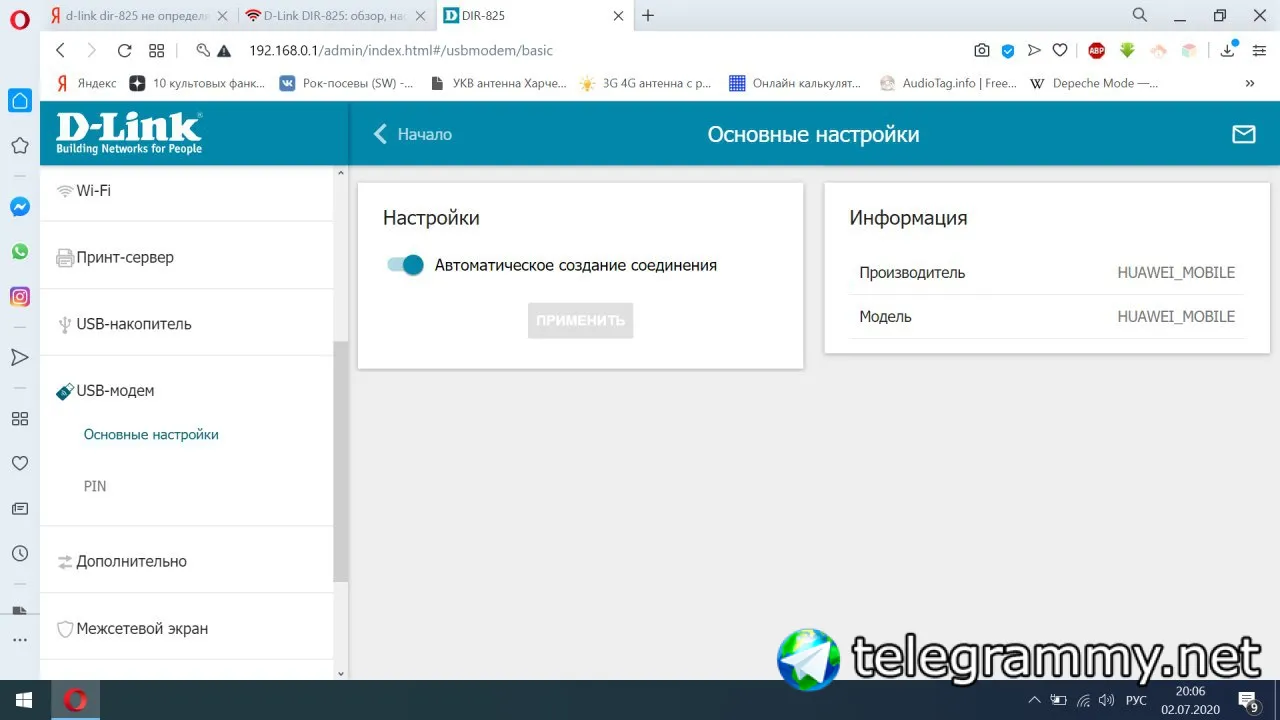
Task: Click the D-Link logo
Action: click(129, 134)
